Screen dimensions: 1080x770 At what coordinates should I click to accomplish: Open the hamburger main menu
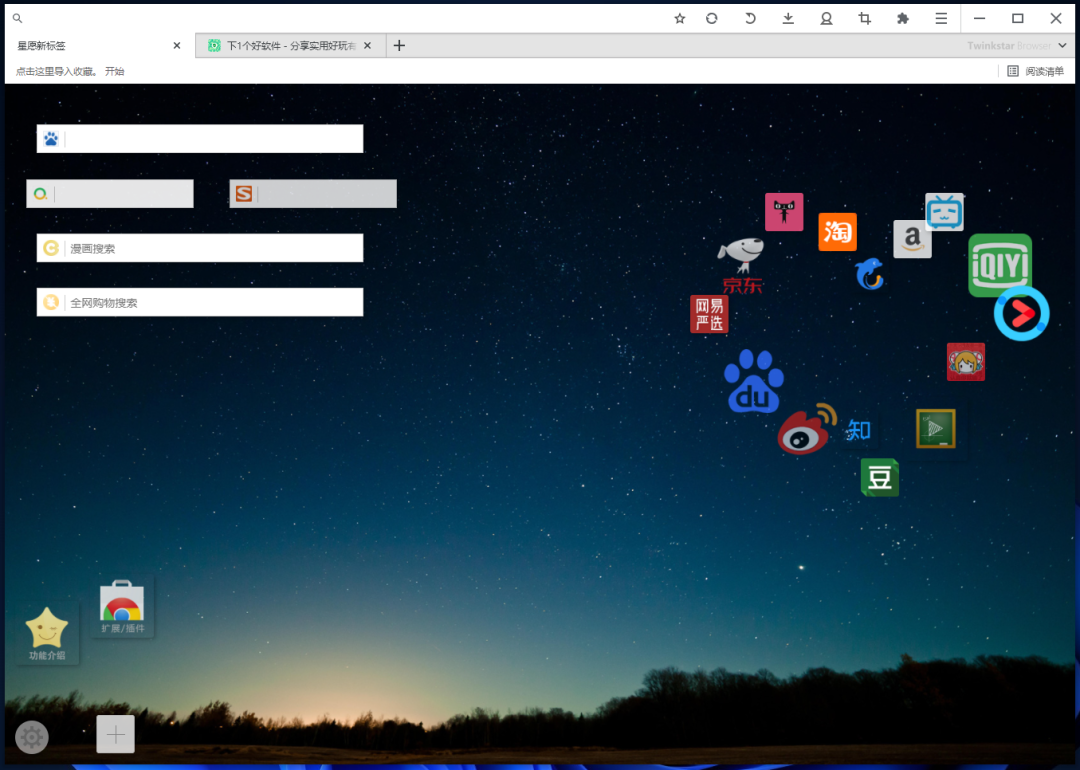click(x=941, y=18)
